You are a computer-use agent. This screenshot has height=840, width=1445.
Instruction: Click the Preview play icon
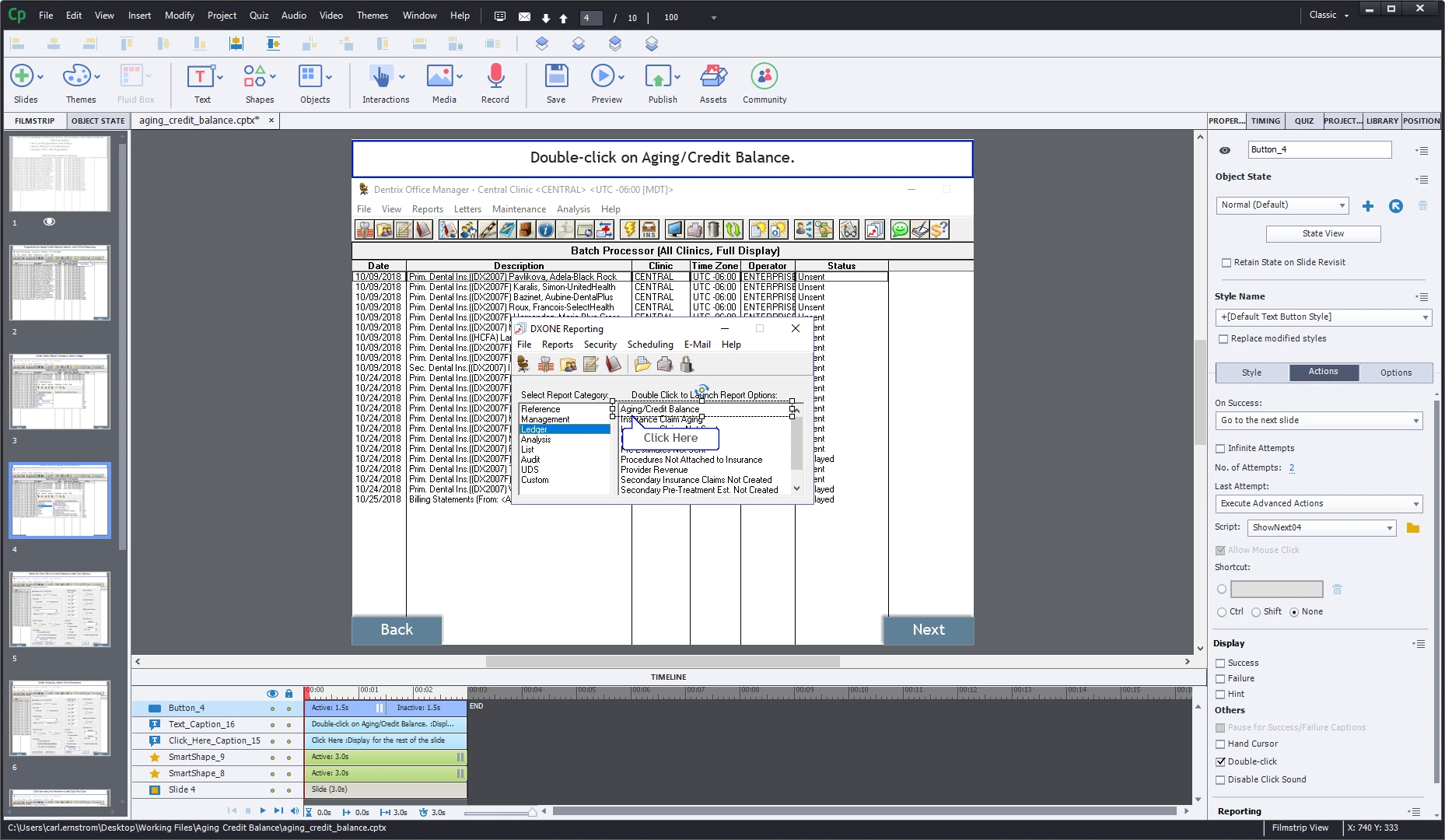click(602, 77)
